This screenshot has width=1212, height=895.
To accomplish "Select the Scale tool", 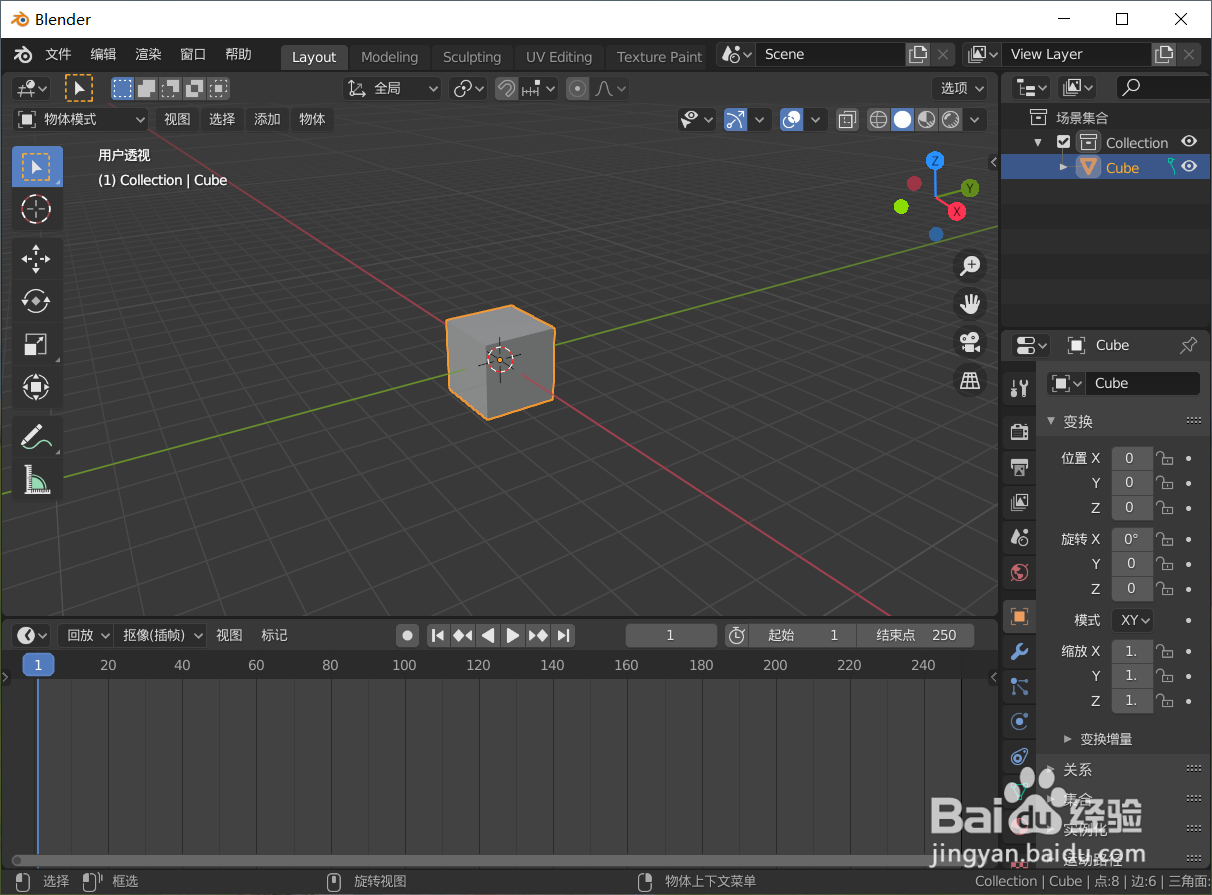I will 37,344.
